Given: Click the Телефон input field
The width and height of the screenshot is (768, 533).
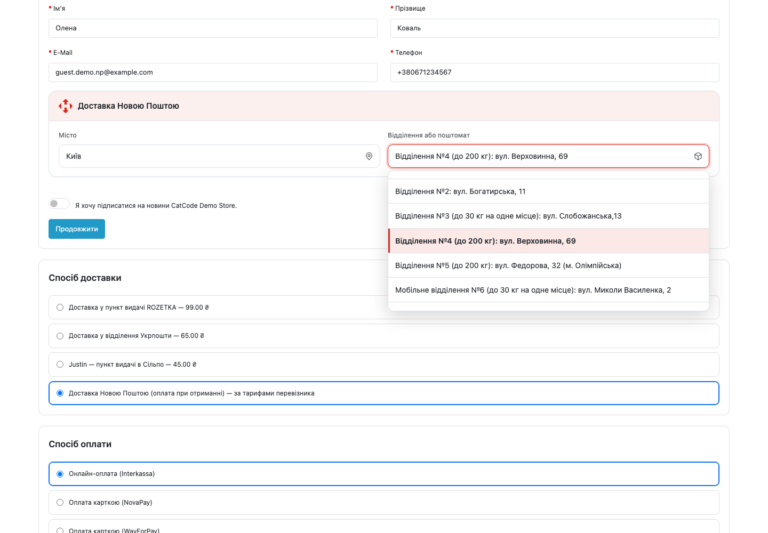Looking at the screenshot, I should point(554,72).
